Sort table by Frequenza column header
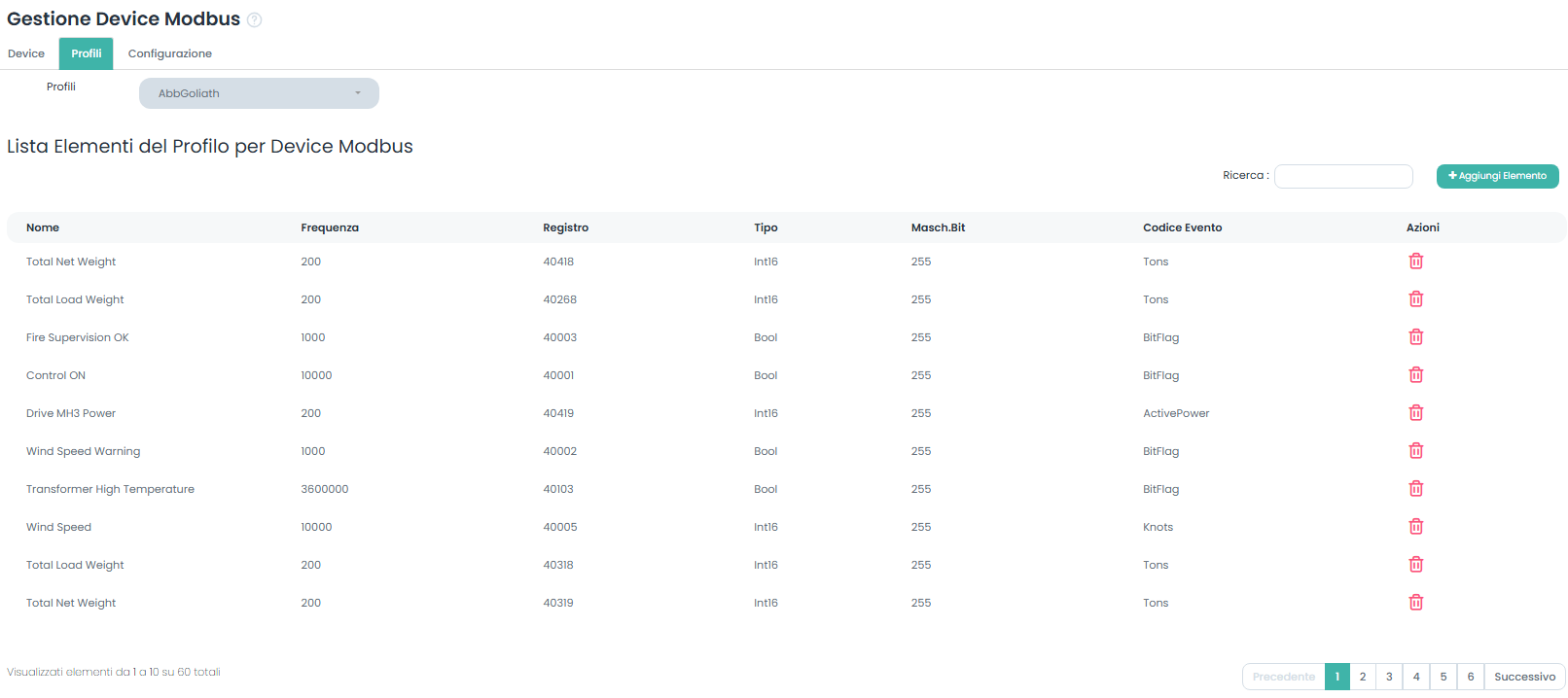The image size is (1568, 698). [x=330, y=227]
